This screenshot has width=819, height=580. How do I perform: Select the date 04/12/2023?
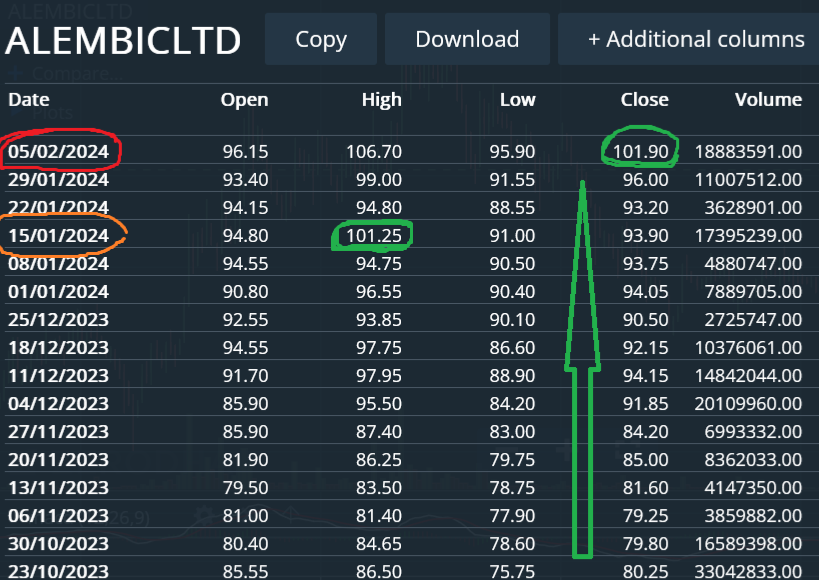click(58, 404)
